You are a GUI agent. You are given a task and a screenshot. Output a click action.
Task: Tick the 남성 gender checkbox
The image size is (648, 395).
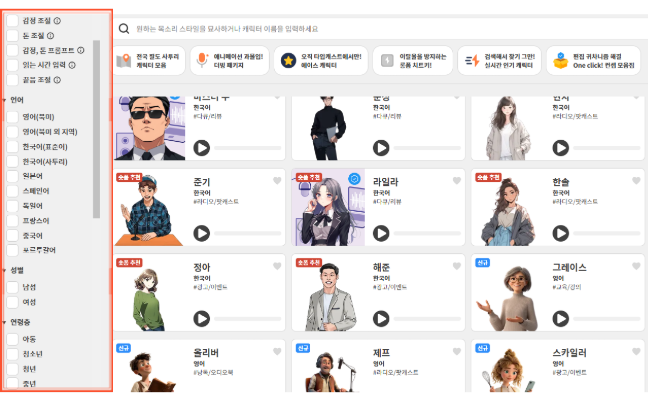tap(12, 287)
